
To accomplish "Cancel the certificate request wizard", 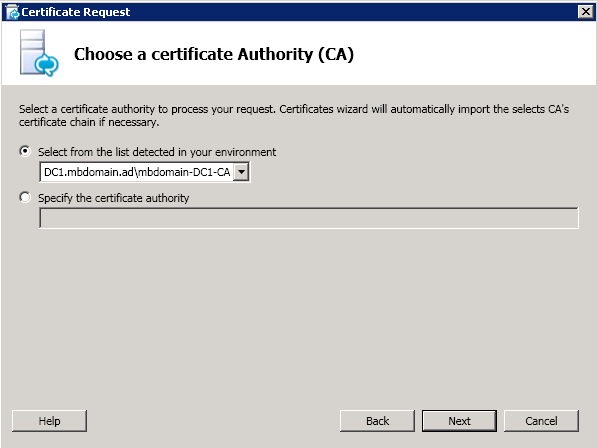I will tap(541, 421).
